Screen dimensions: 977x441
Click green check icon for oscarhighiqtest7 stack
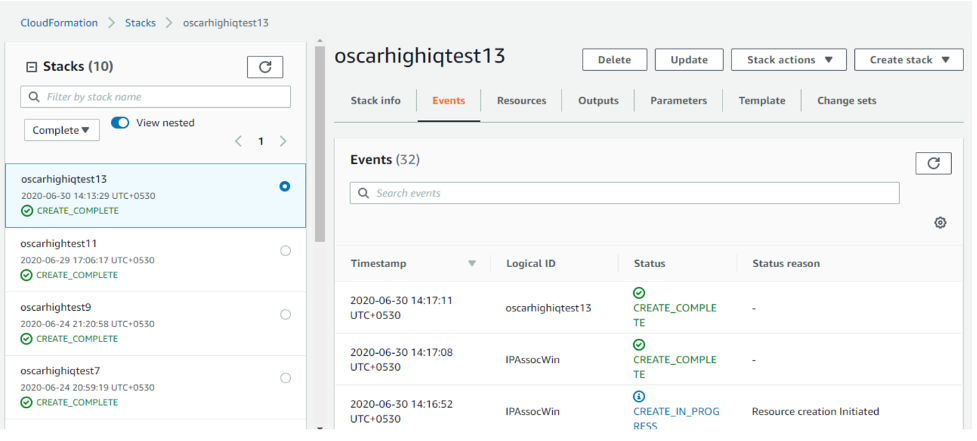click(x=27, y=402)
